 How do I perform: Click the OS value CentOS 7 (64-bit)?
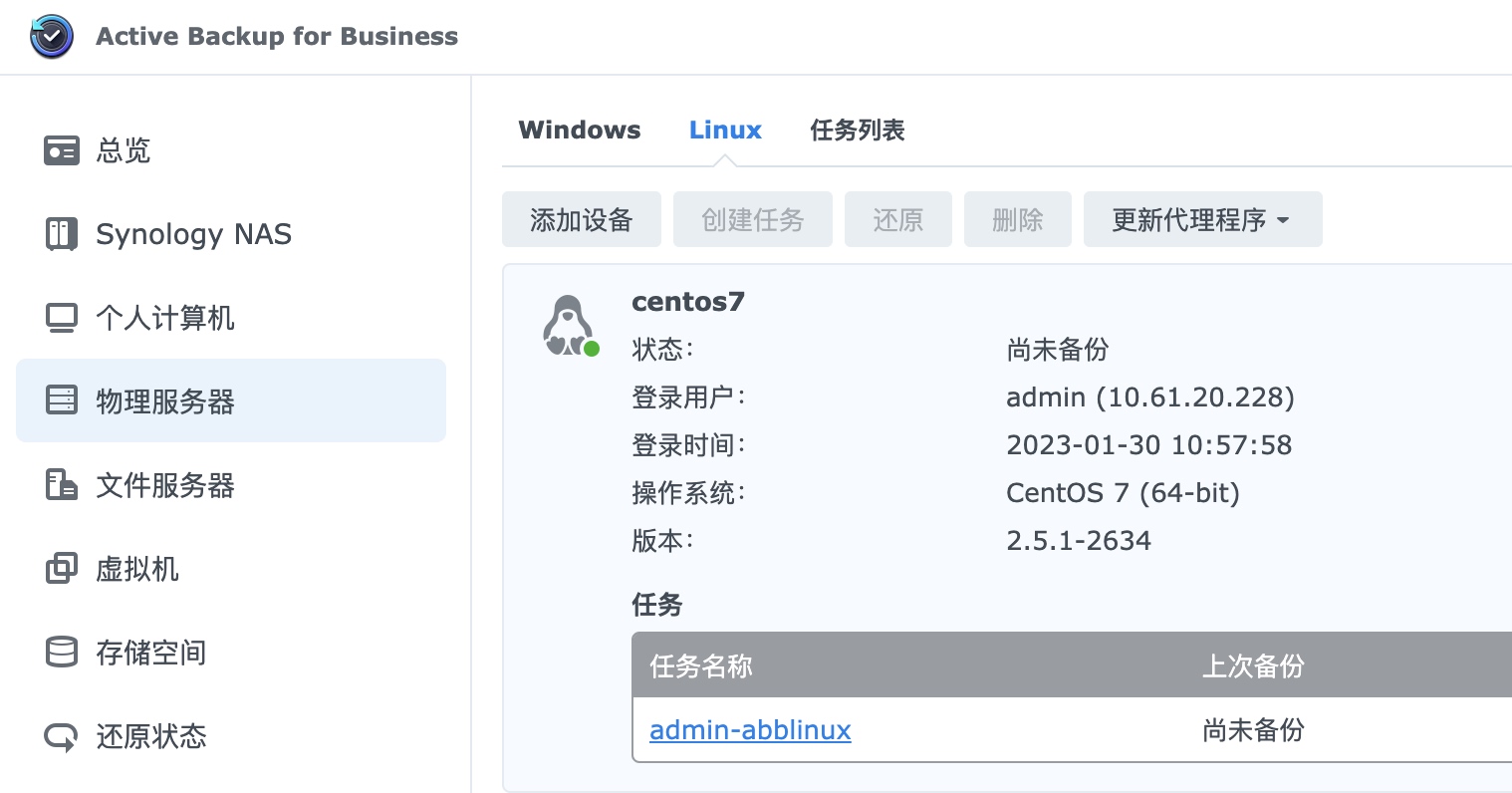point(1124,493)
